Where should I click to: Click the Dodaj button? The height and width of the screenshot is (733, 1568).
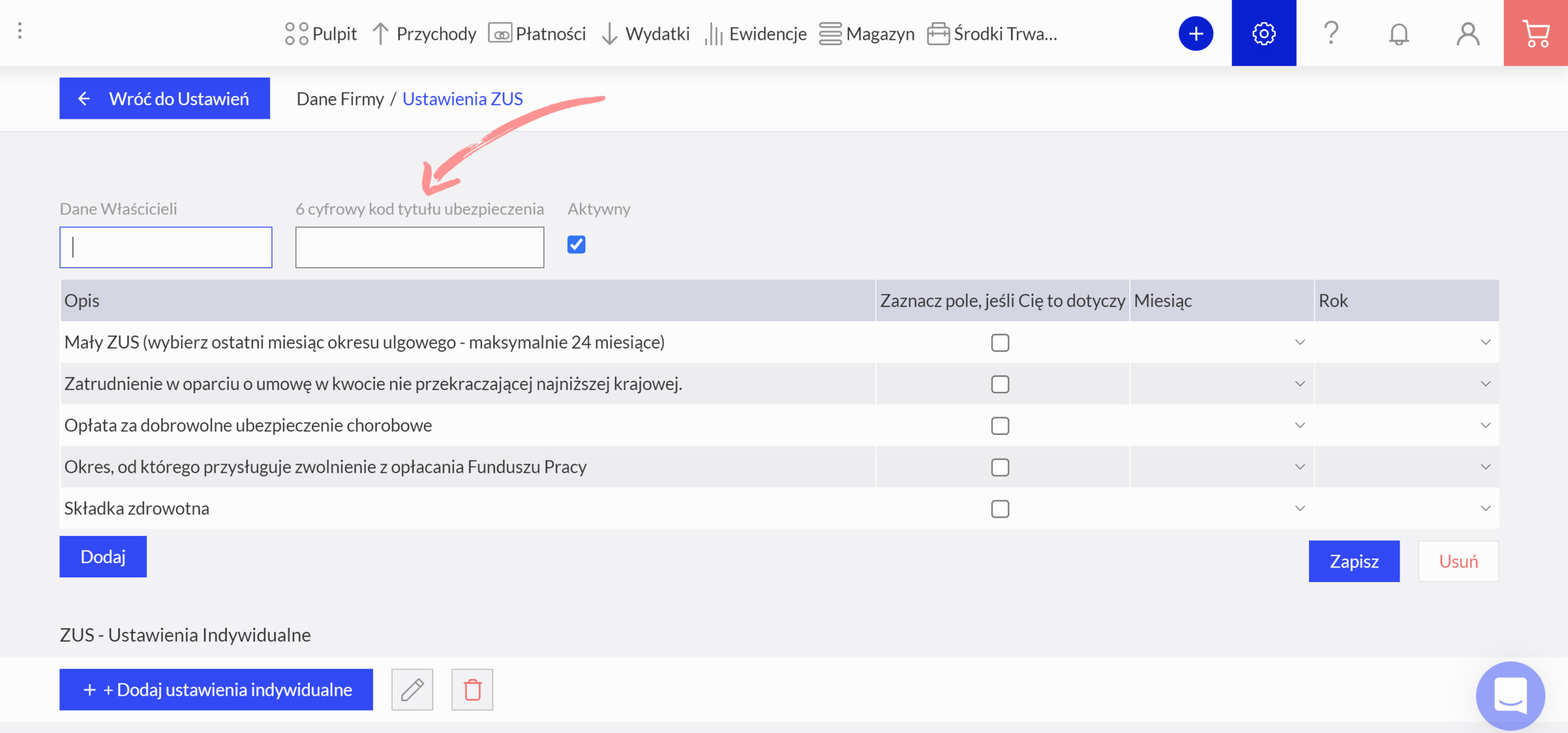tap(103, 557)
